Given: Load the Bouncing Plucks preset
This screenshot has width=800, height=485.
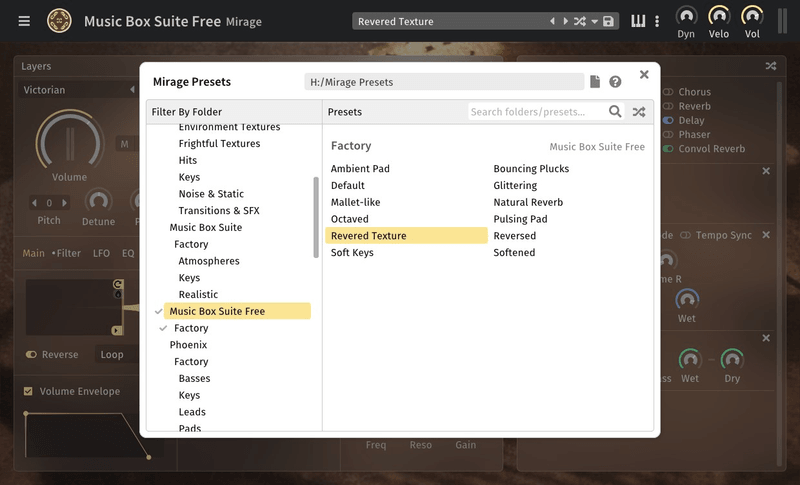Looking at the screenshot, I should [x=531, y=168].
